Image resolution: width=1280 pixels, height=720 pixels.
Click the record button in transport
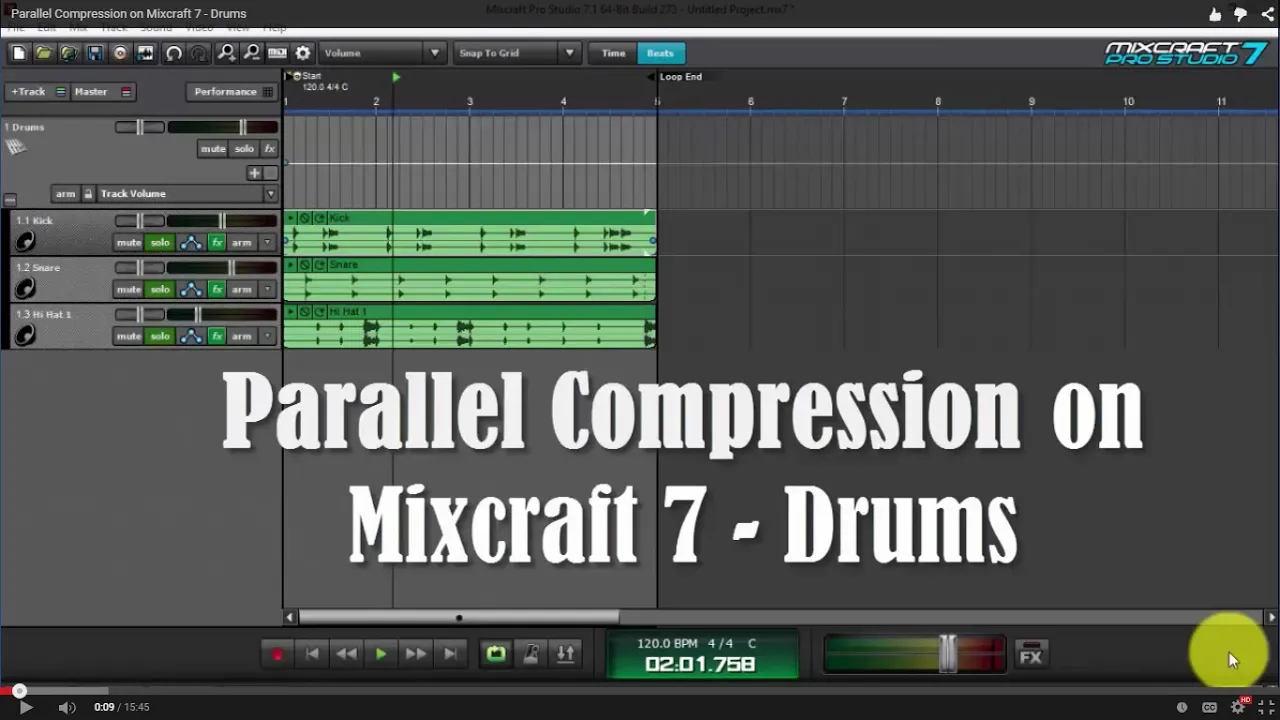tap(278, 654)
